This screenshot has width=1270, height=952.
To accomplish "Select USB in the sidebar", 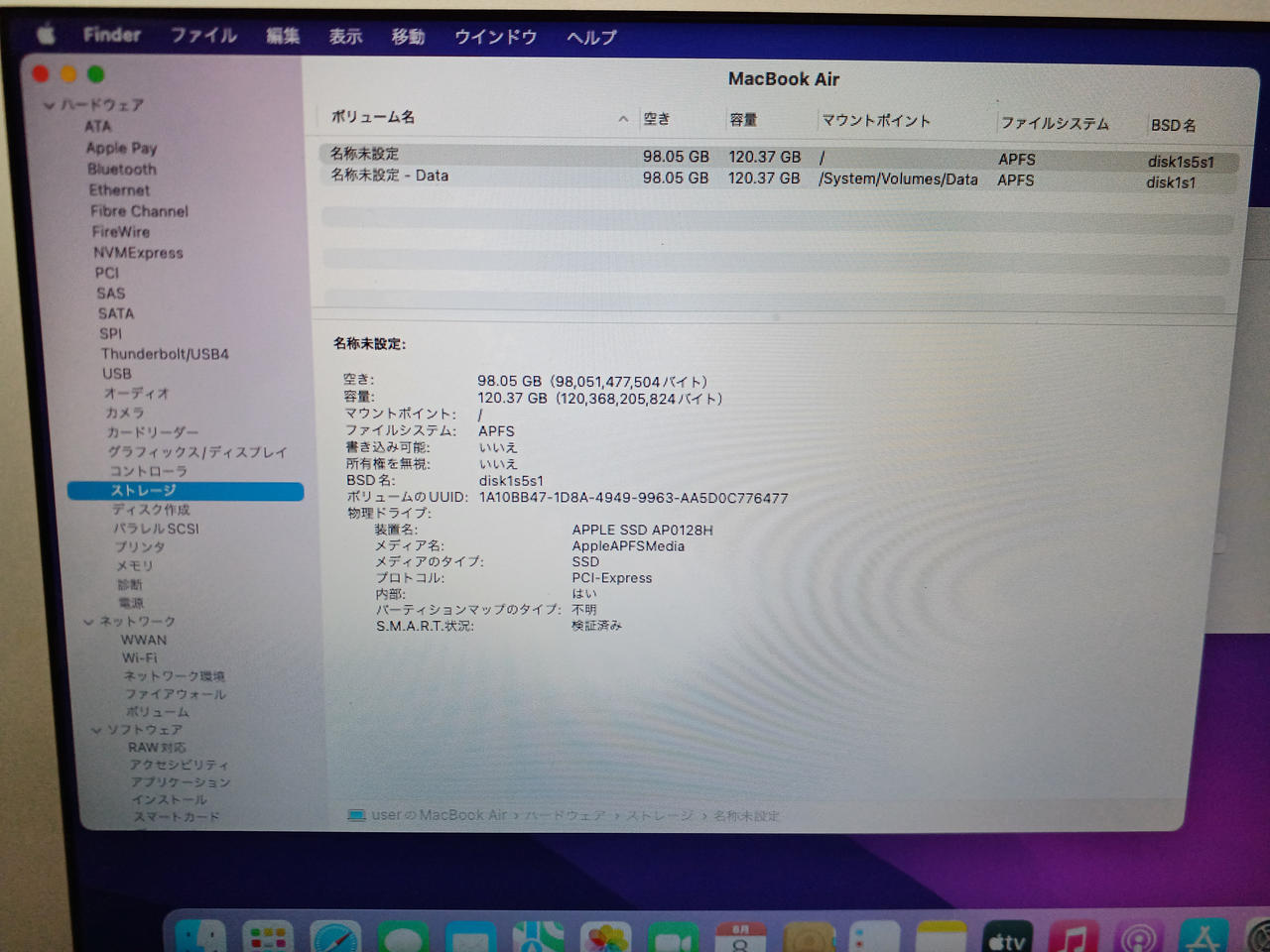I will click(x=117, y=373).
